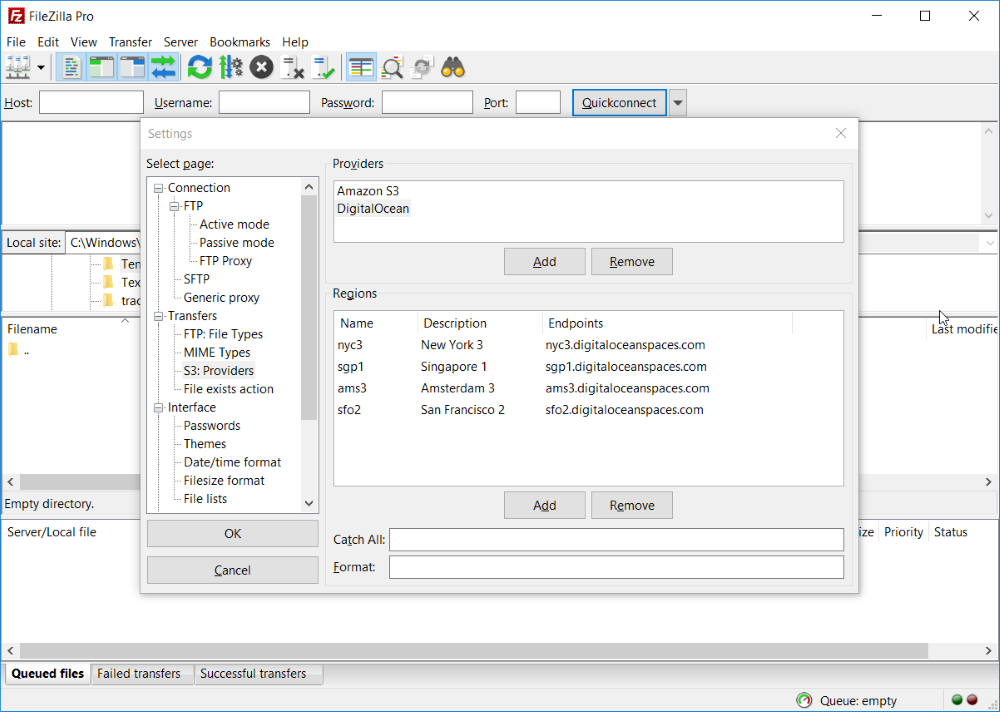Refresh file and folder lists
The width and height of the screenshot is (1000, 712).
point(200,67)
